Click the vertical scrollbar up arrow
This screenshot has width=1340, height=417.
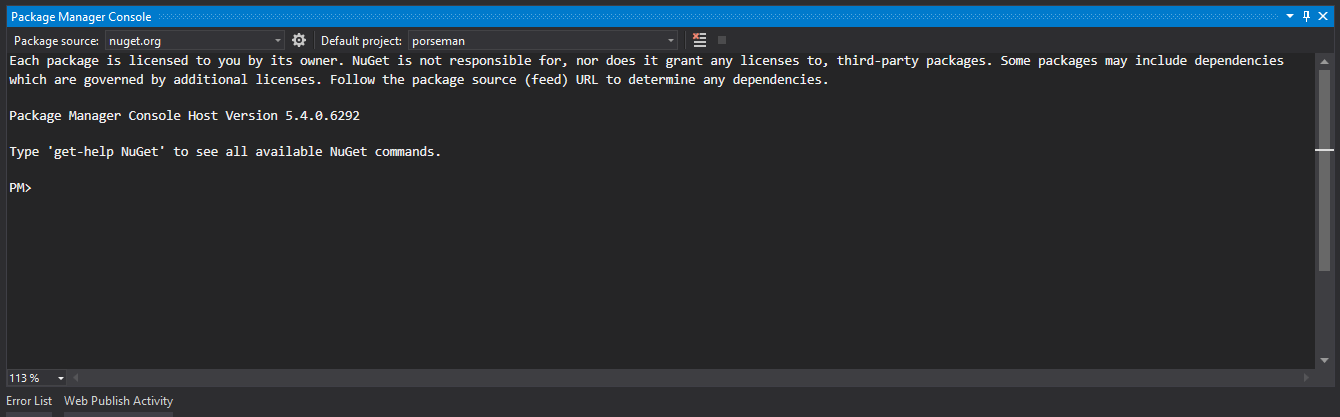[1324, 60]
